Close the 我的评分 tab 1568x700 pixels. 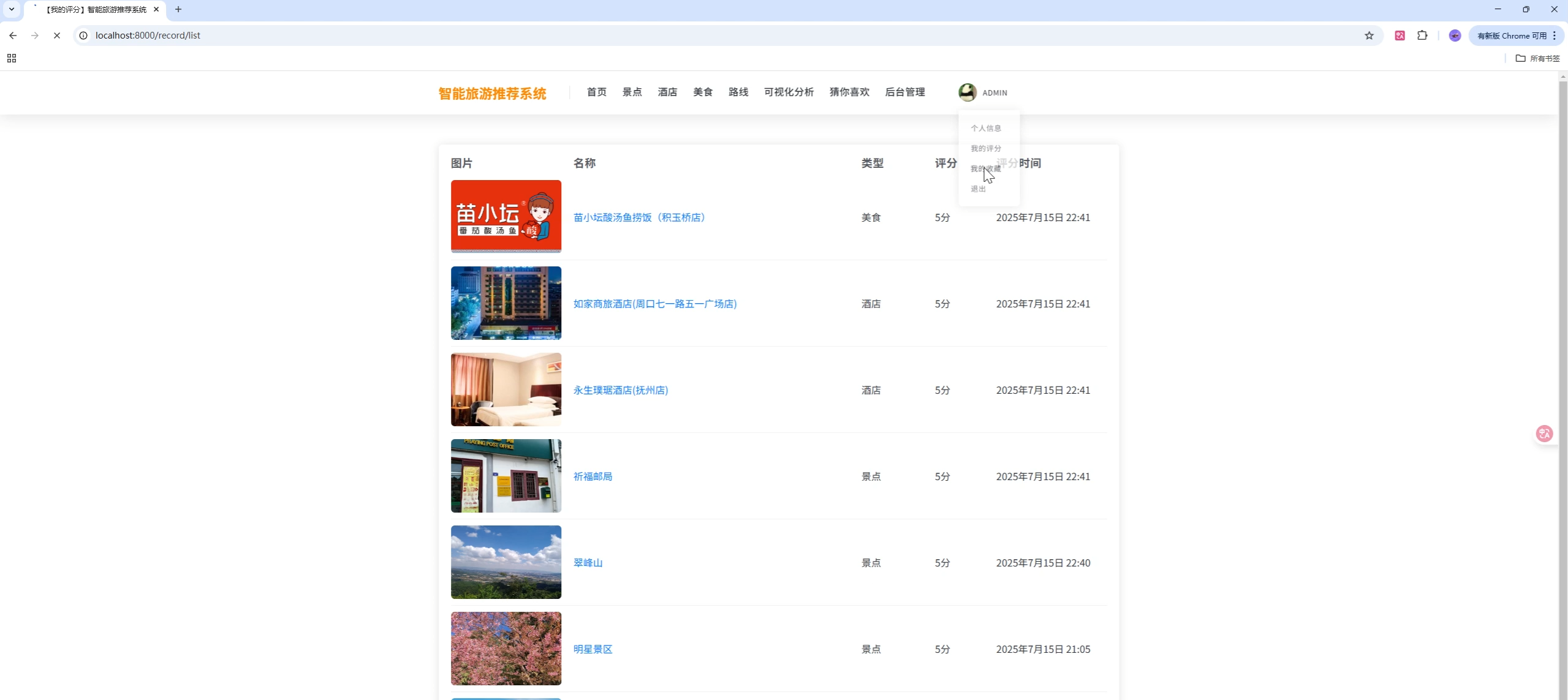(156, 9)
